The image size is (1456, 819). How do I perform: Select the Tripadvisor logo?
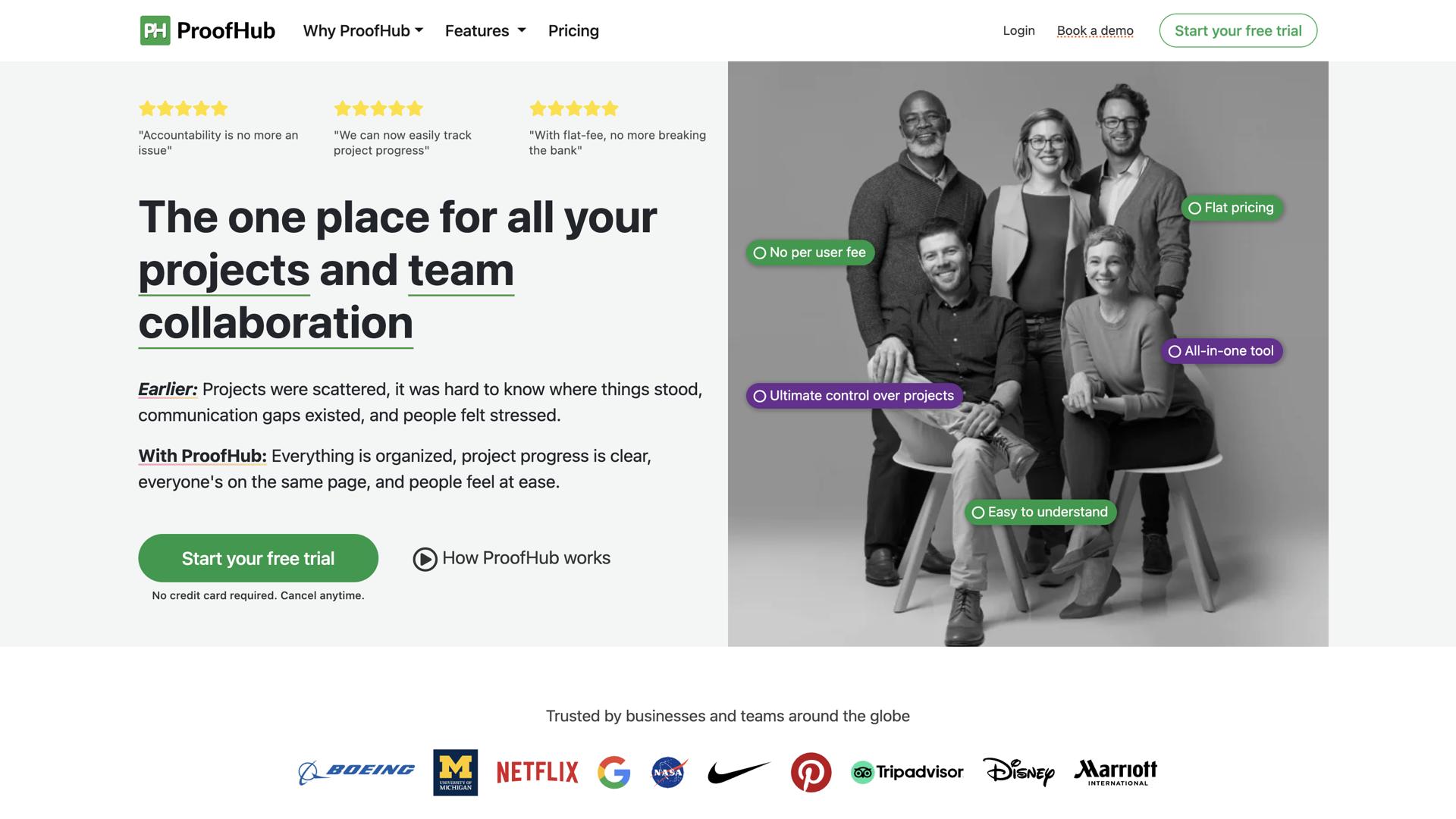tap(907, 771)
